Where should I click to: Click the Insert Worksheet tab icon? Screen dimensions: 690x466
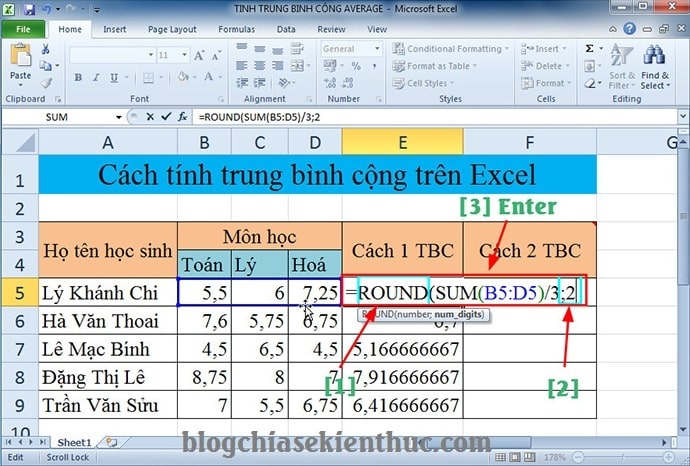coord(111,442)
